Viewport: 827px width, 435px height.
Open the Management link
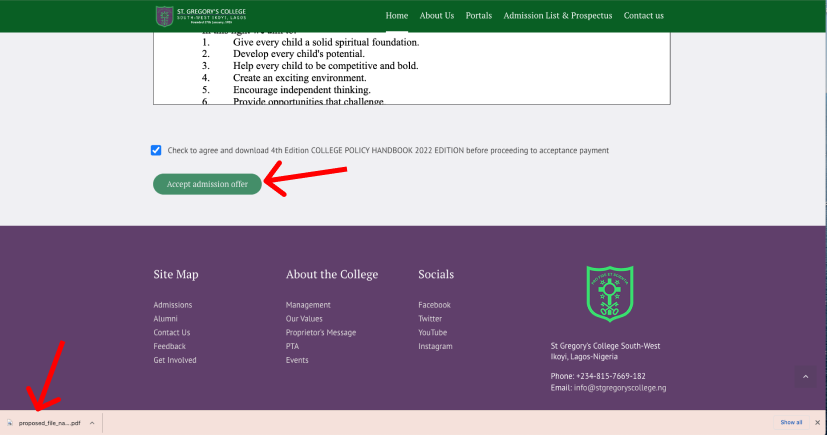308,305
